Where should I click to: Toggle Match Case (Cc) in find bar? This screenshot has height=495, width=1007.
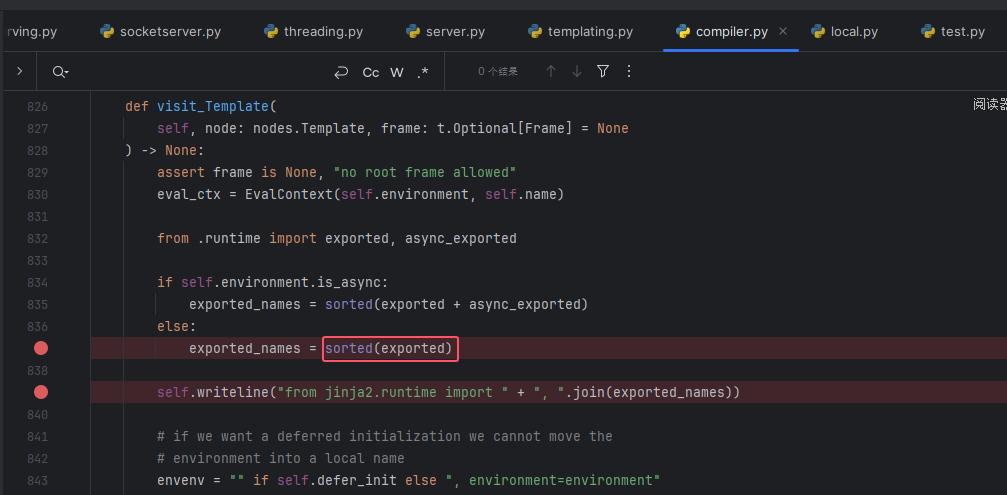(371, 72)
